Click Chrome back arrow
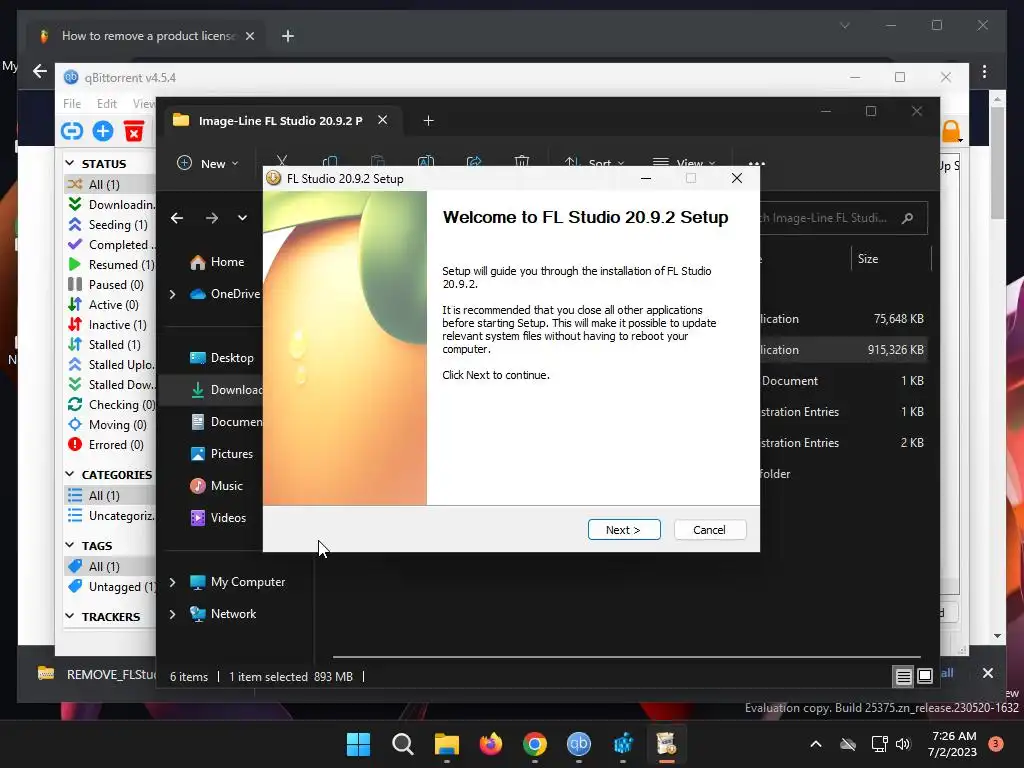 click(40, 71)
